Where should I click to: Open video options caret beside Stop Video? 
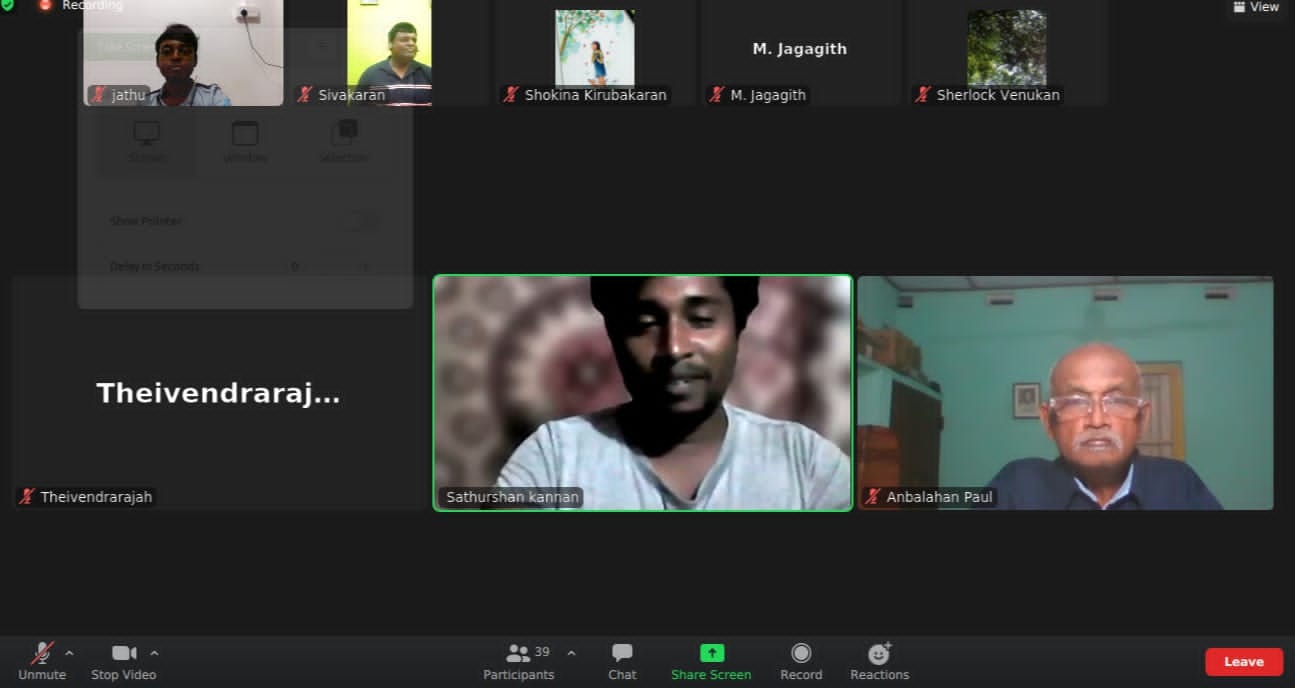154,653
